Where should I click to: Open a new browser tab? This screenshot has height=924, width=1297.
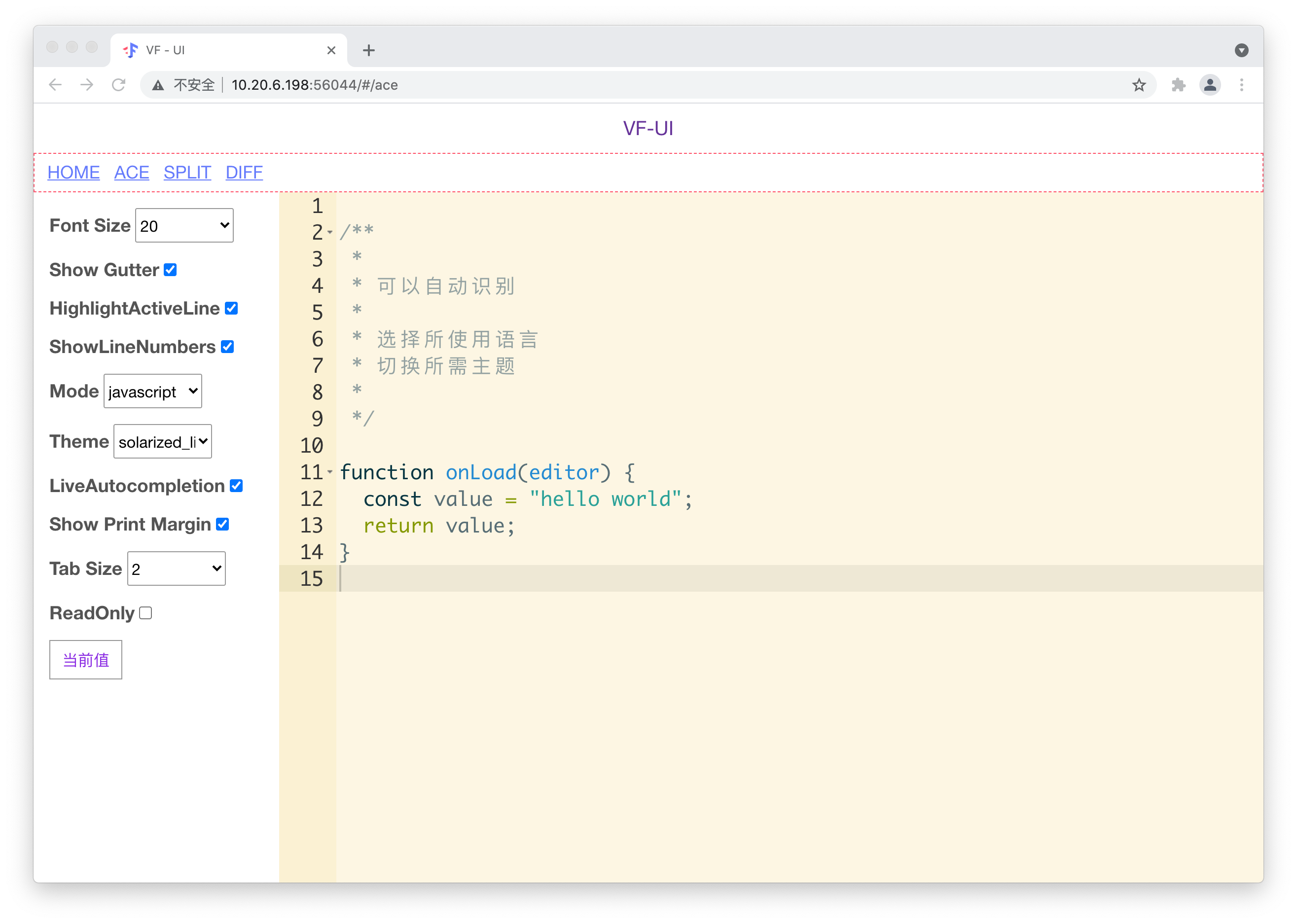point(369,50)
